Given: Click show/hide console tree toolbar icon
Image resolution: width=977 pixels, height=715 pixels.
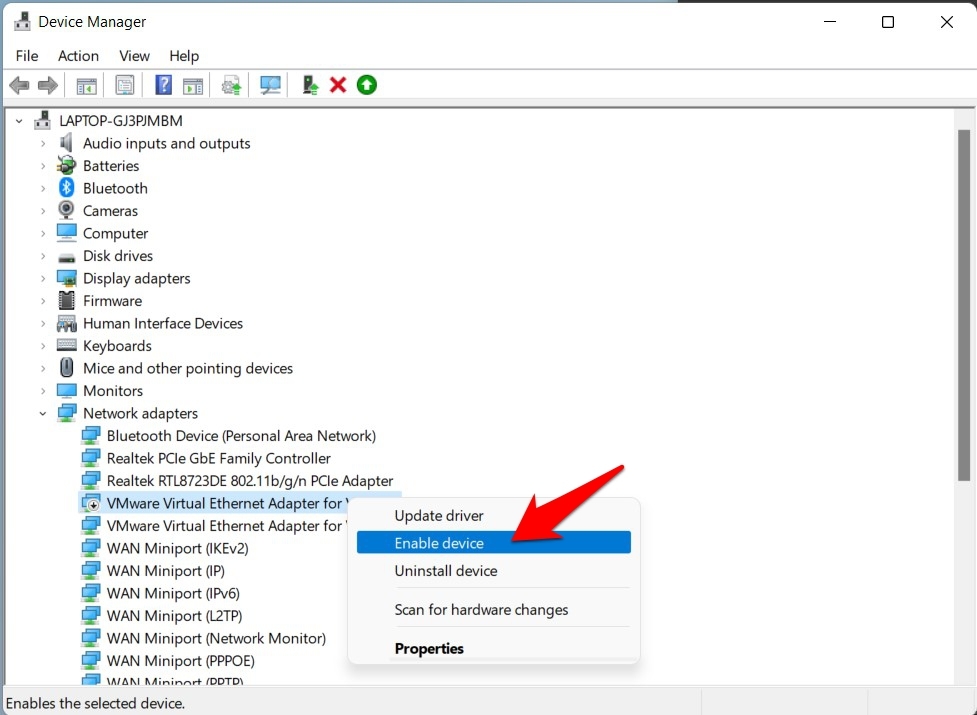Looking at the screenshot, I should [x=87, y=85].
